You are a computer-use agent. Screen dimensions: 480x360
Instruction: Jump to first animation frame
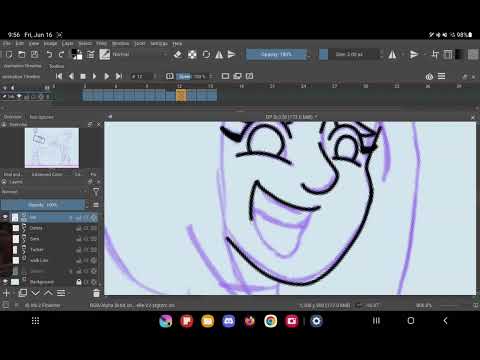(x=59, y=76)
